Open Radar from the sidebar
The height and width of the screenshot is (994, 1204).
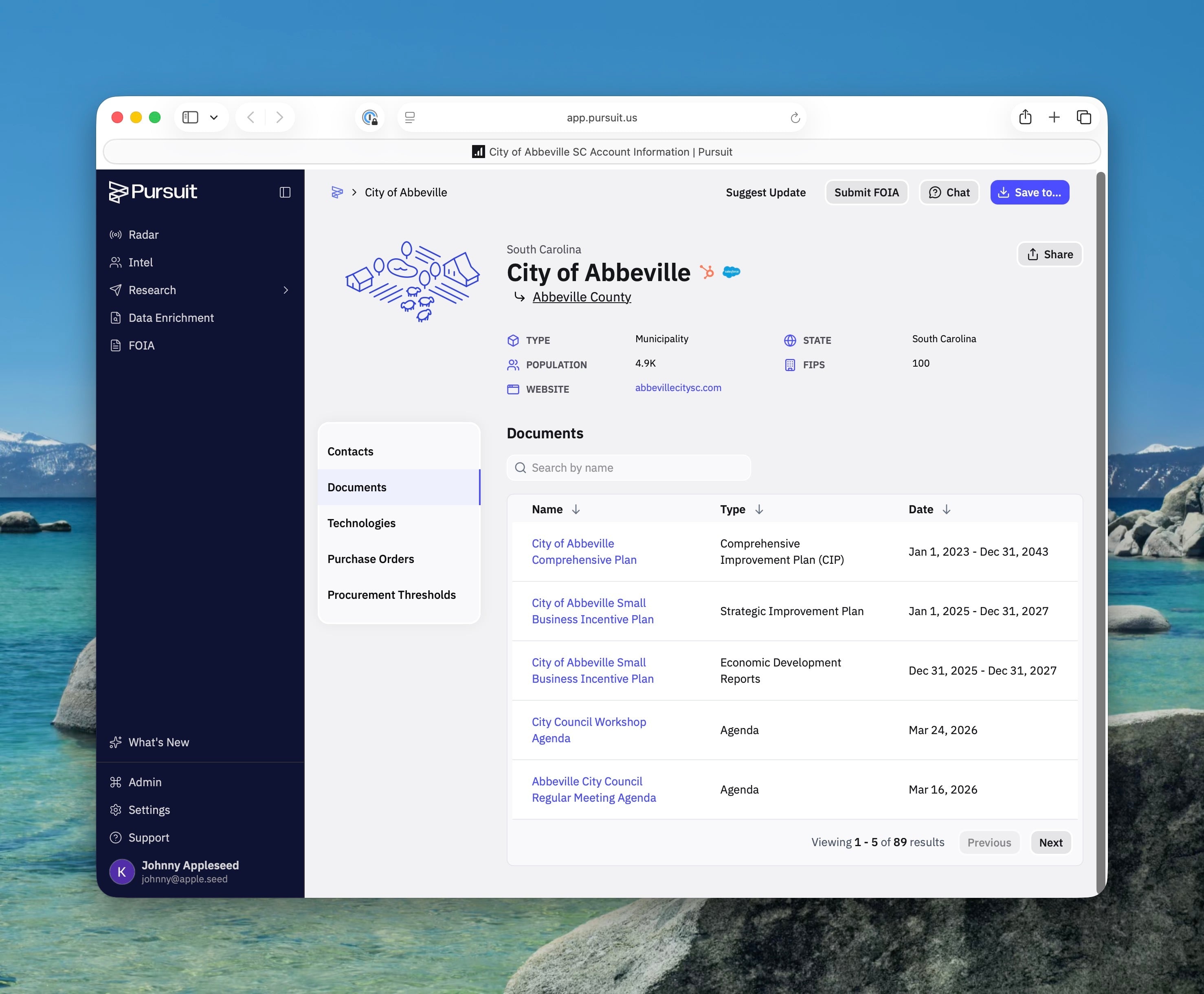coord(143,235)
